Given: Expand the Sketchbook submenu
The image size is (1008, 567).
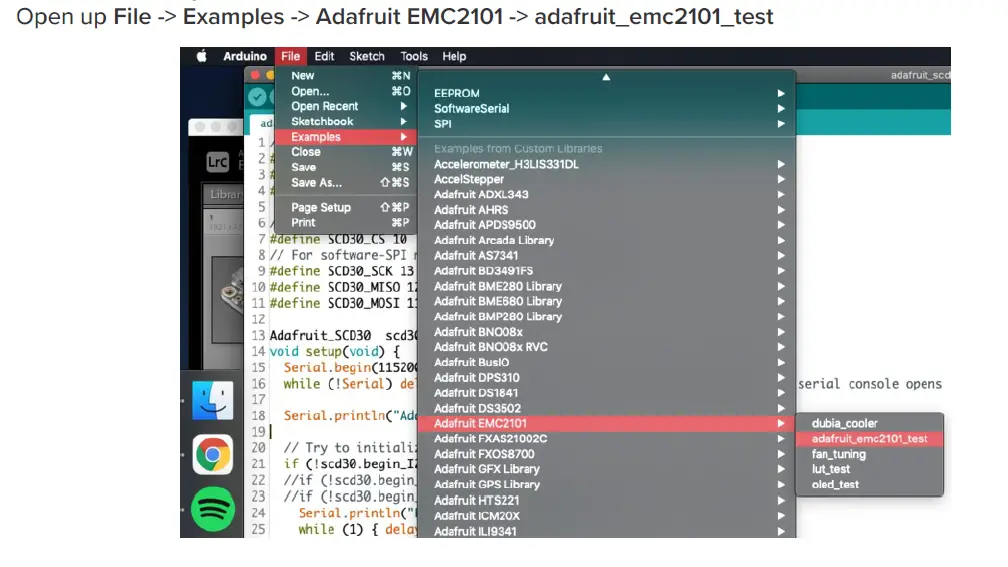Looking at the screenshot, I should (x=346, y=122).
